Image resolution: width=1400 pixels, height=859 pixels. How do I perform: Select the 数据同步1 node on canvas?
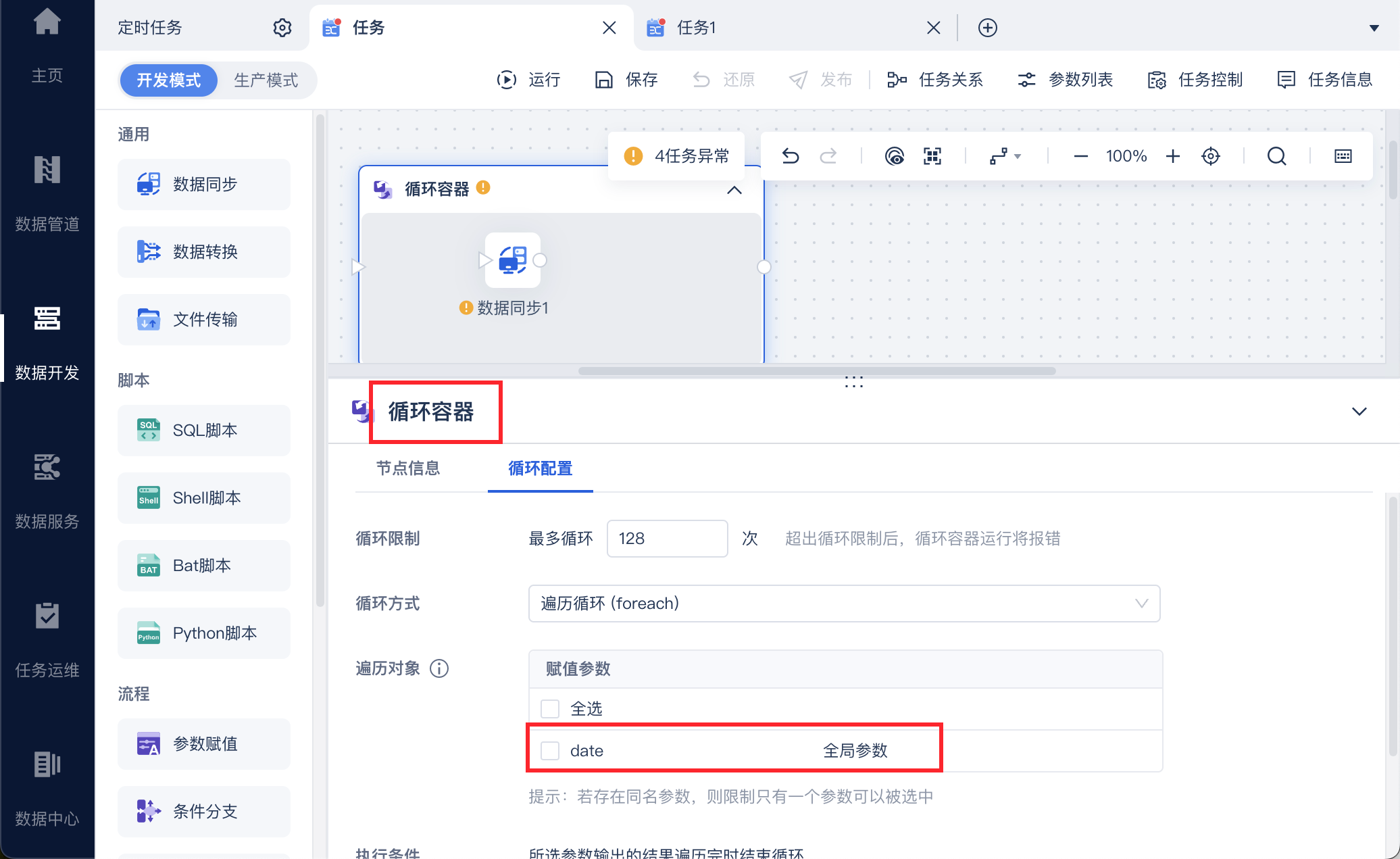513,260
